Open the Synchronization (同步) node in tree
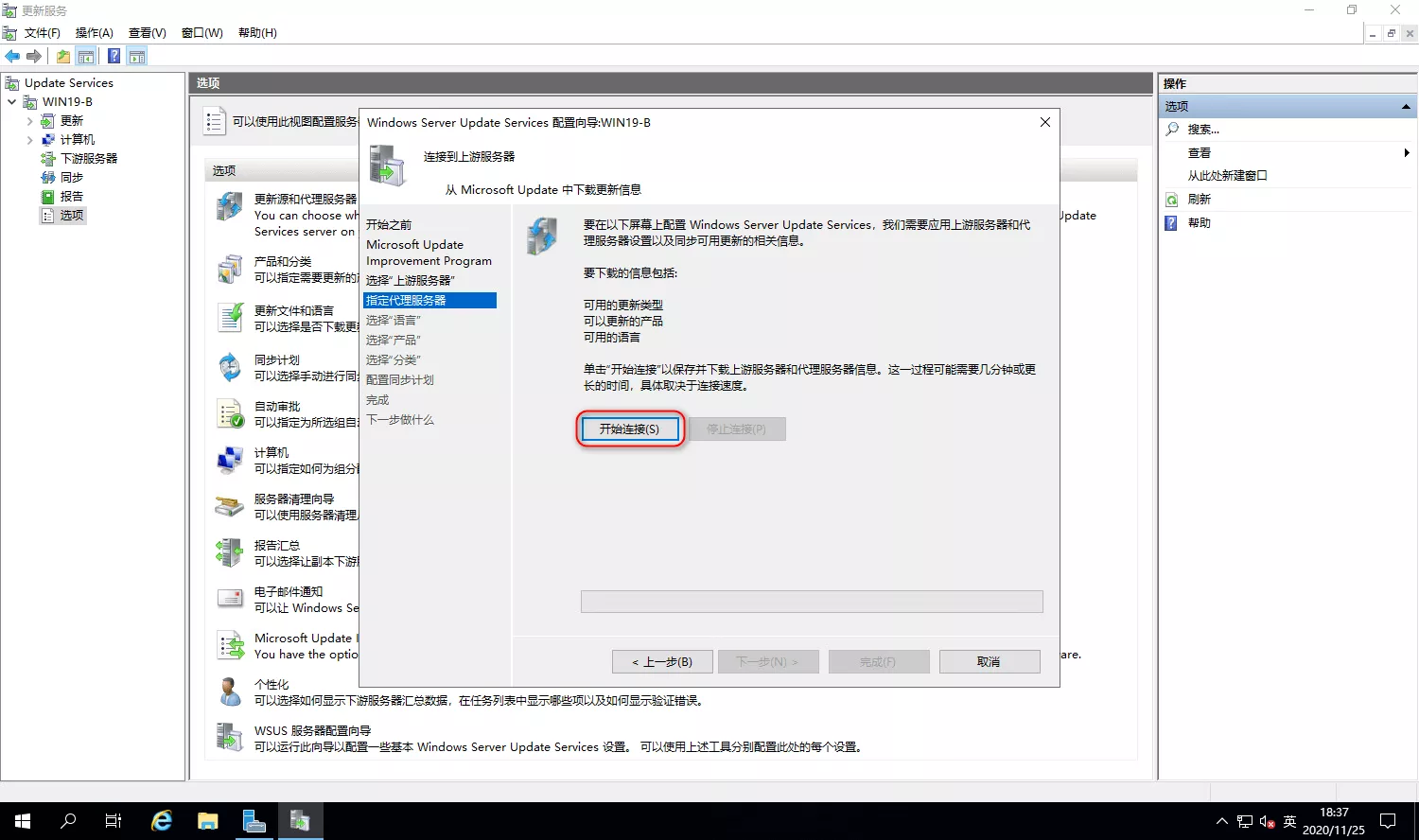1419x840 pixels. point(71,177)
